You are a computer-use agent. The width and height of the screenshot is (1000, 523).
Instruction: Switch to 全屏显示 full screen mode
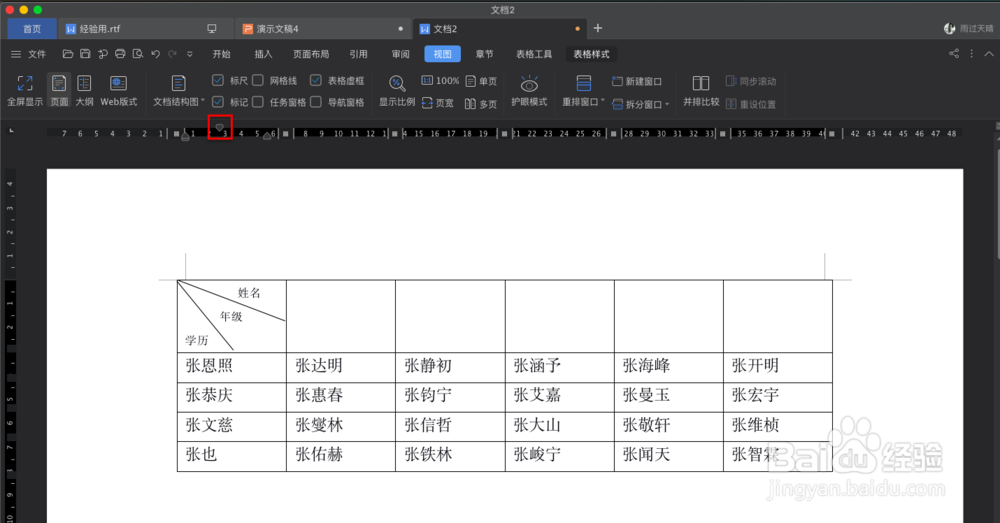(25, 91)
